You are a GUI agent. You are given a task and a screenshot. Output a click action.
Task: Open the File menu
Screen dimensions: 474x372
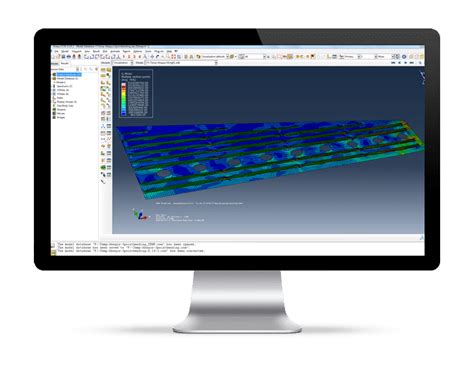click(56, 51)
